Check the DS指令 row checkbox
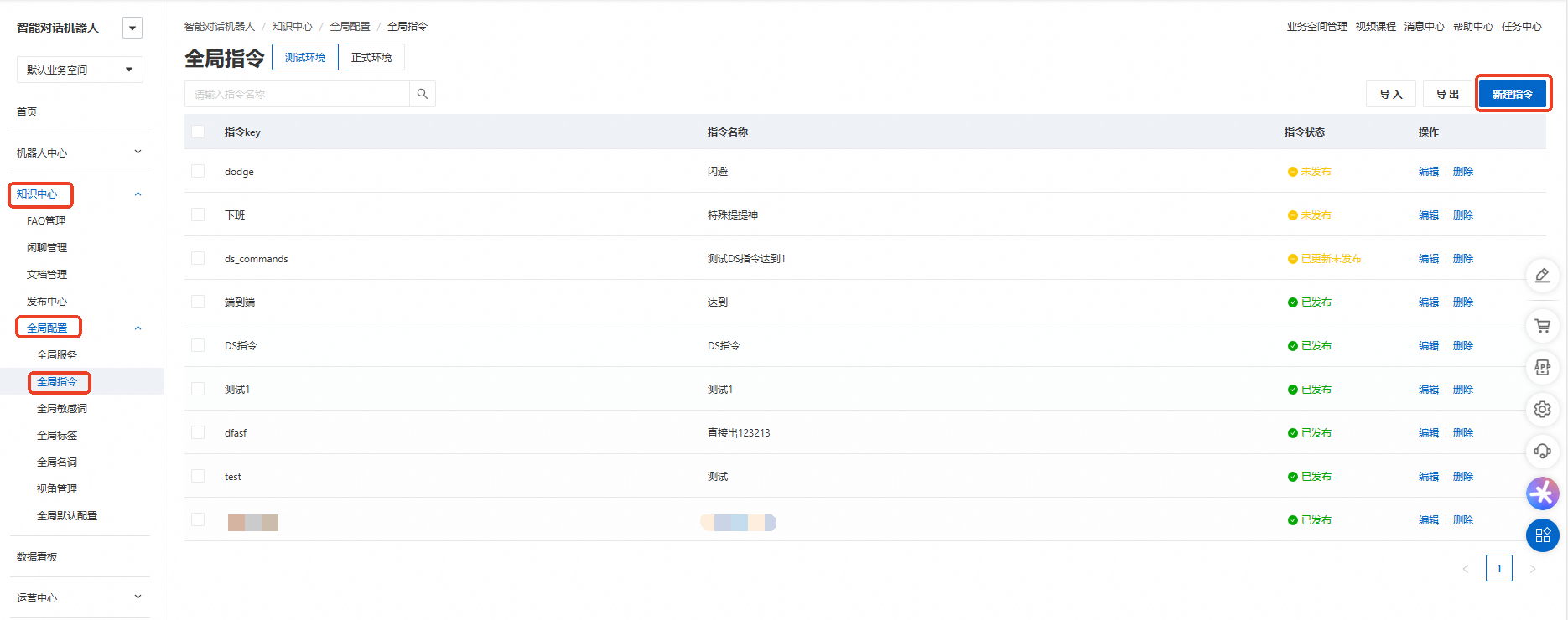This screenshot has height=620, width=1568. pyautogui.click(x=198, y=345)
